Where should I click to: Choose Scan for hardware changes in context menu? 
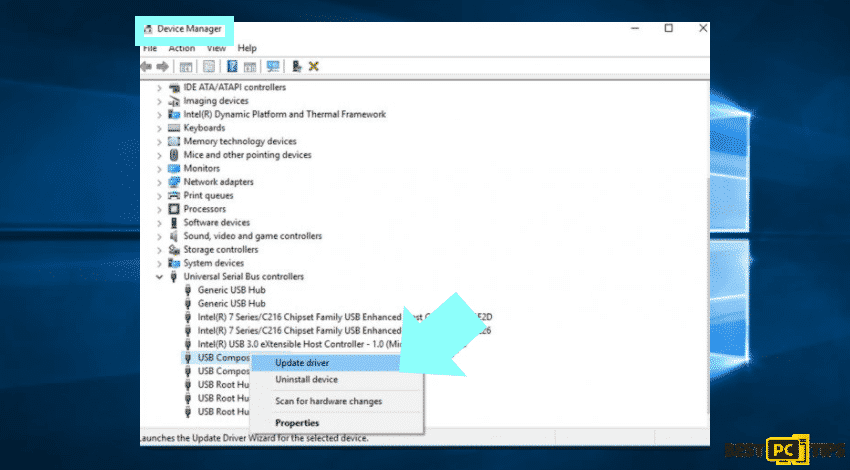[336, 401]
